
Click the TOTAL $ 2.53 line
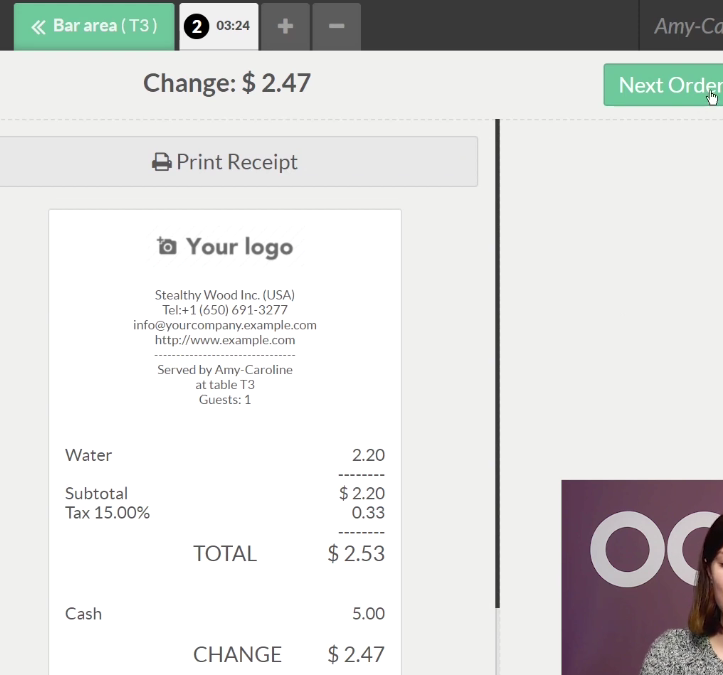[288, 553]
